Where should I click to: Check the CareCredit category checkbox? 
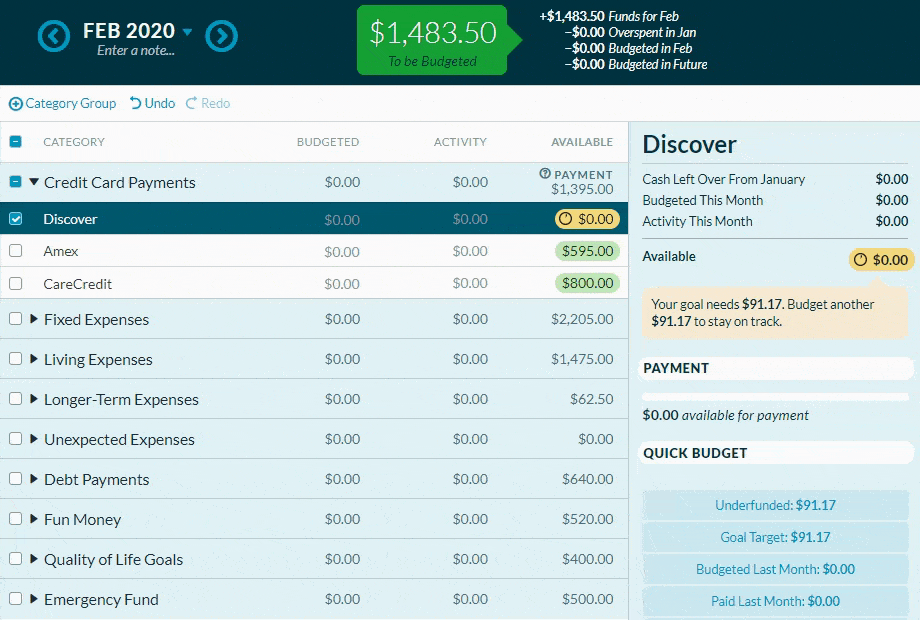coord(16,283)
